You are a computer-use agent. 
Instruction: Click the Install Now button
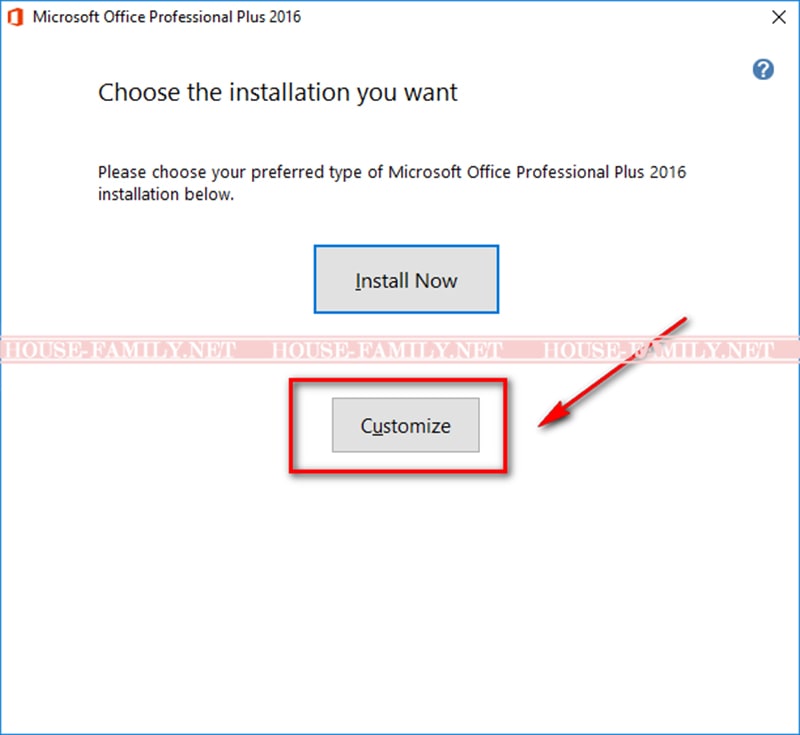[406, 279]
